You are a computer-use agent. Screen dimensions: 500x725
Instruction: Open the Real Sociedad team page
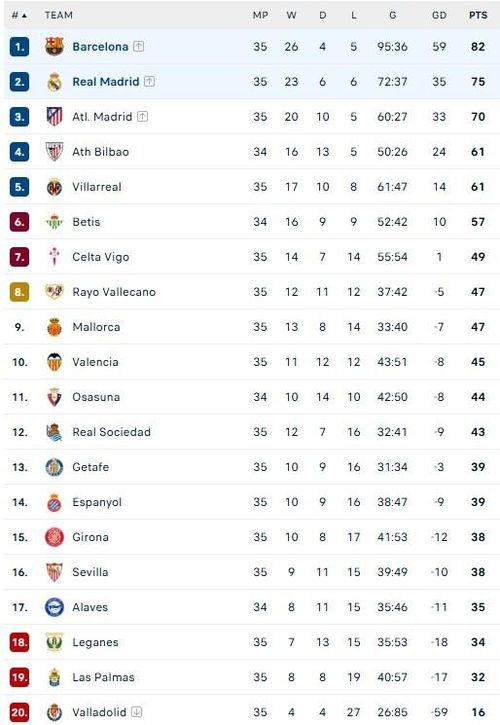click(111, 432)
